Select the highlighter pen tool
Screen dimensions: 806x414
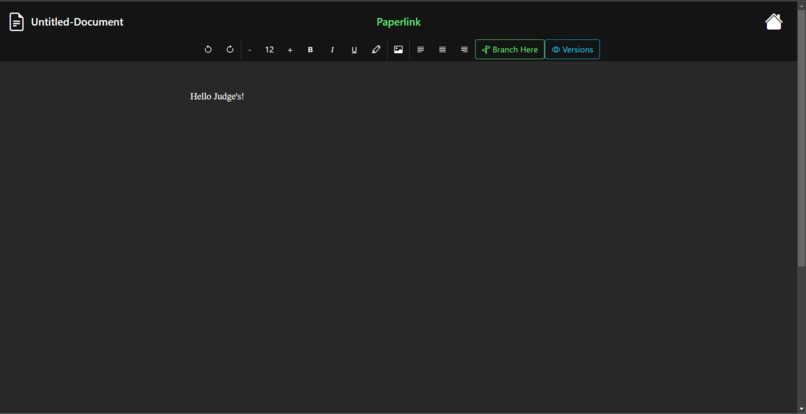point(376,49)
